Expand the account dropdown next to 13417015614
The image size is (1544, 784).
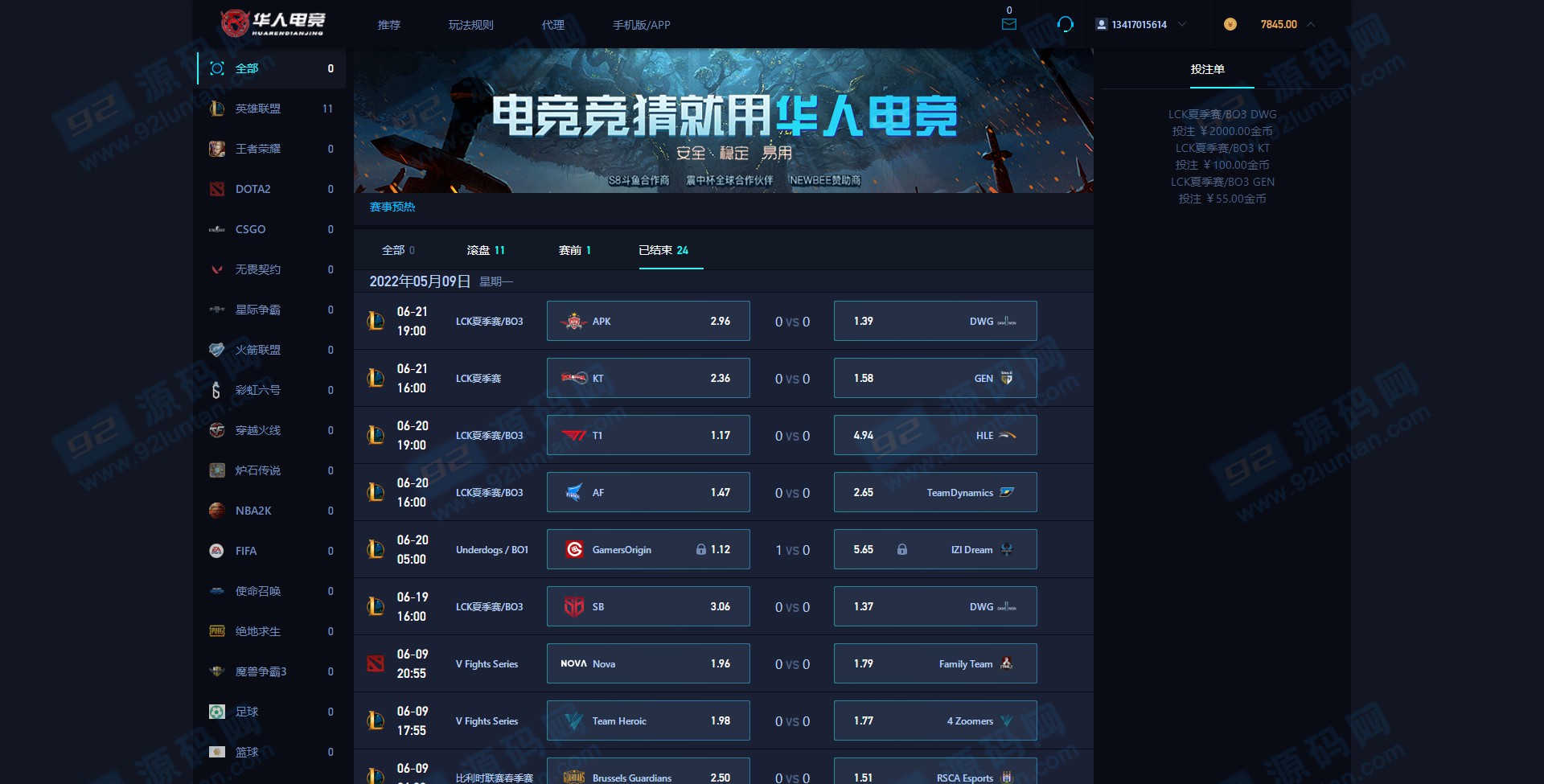(x=1182, y=24)
